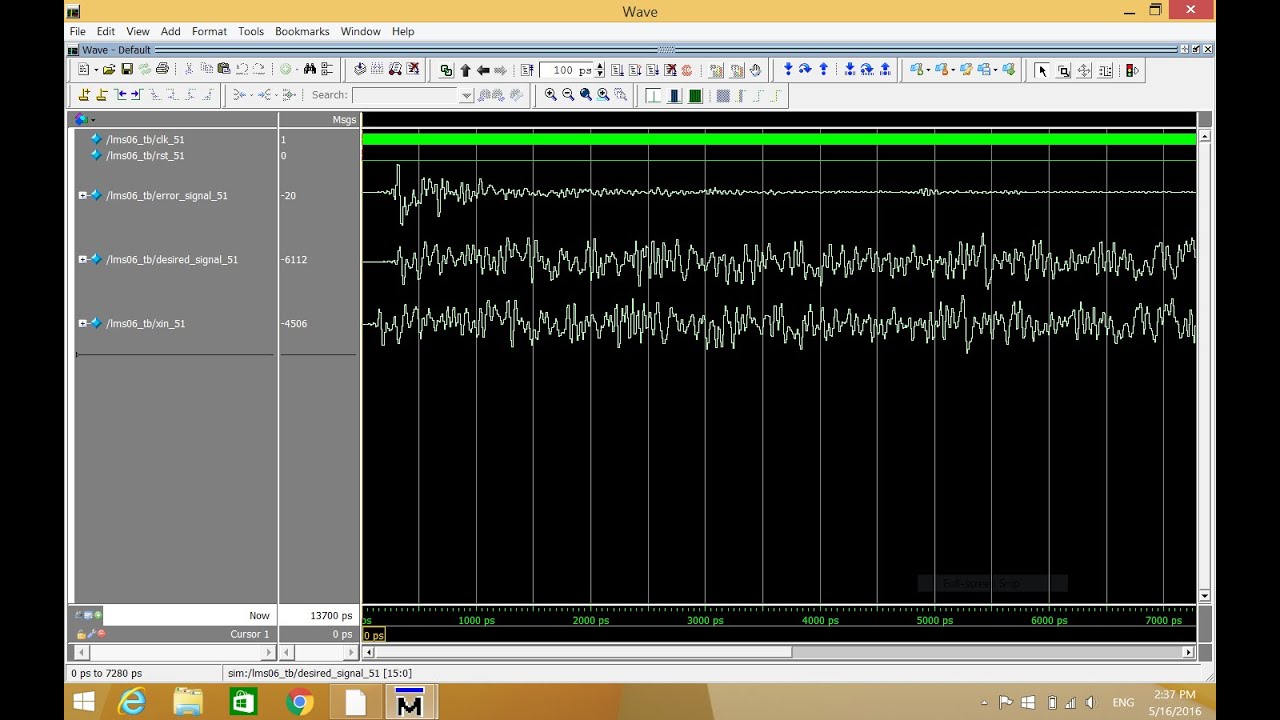Open the Format menu
Image resolution: width=1280 pixels, height=720 pixels.
pos(210,31)
